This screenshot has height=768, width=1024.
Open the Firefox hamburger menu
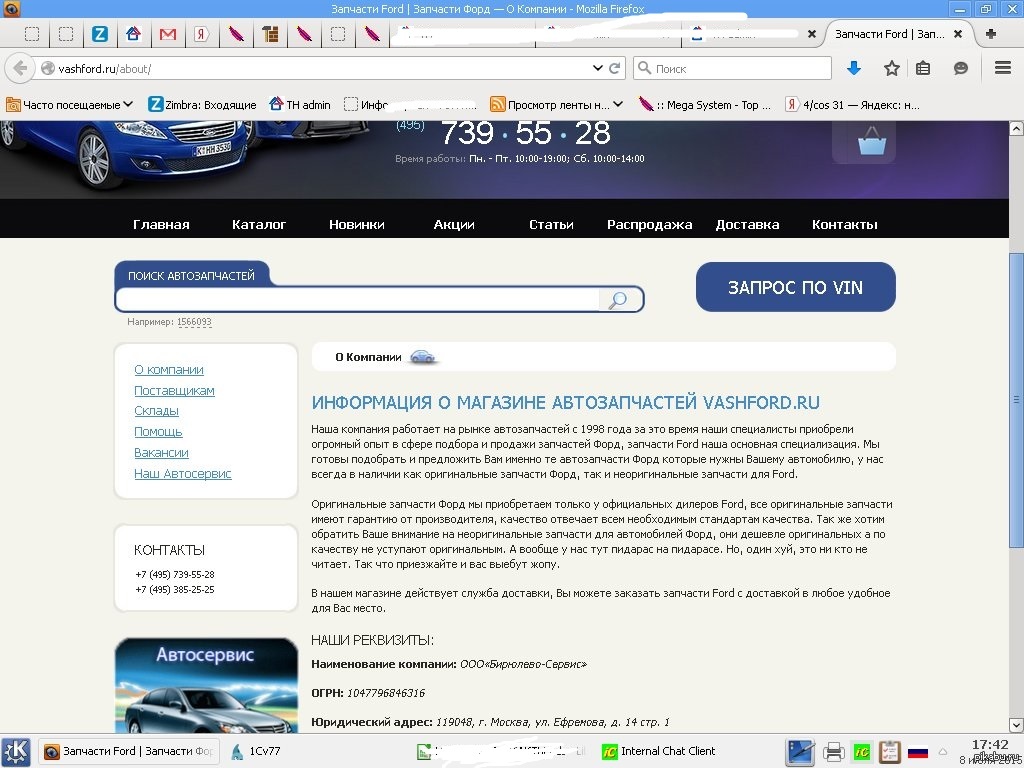pos(1002,68)
